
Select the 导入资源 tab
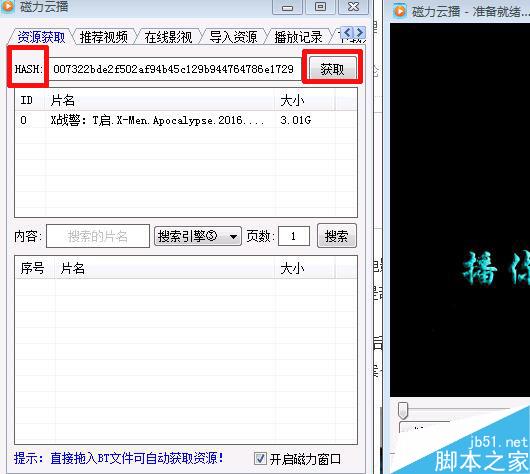point(233,37)
